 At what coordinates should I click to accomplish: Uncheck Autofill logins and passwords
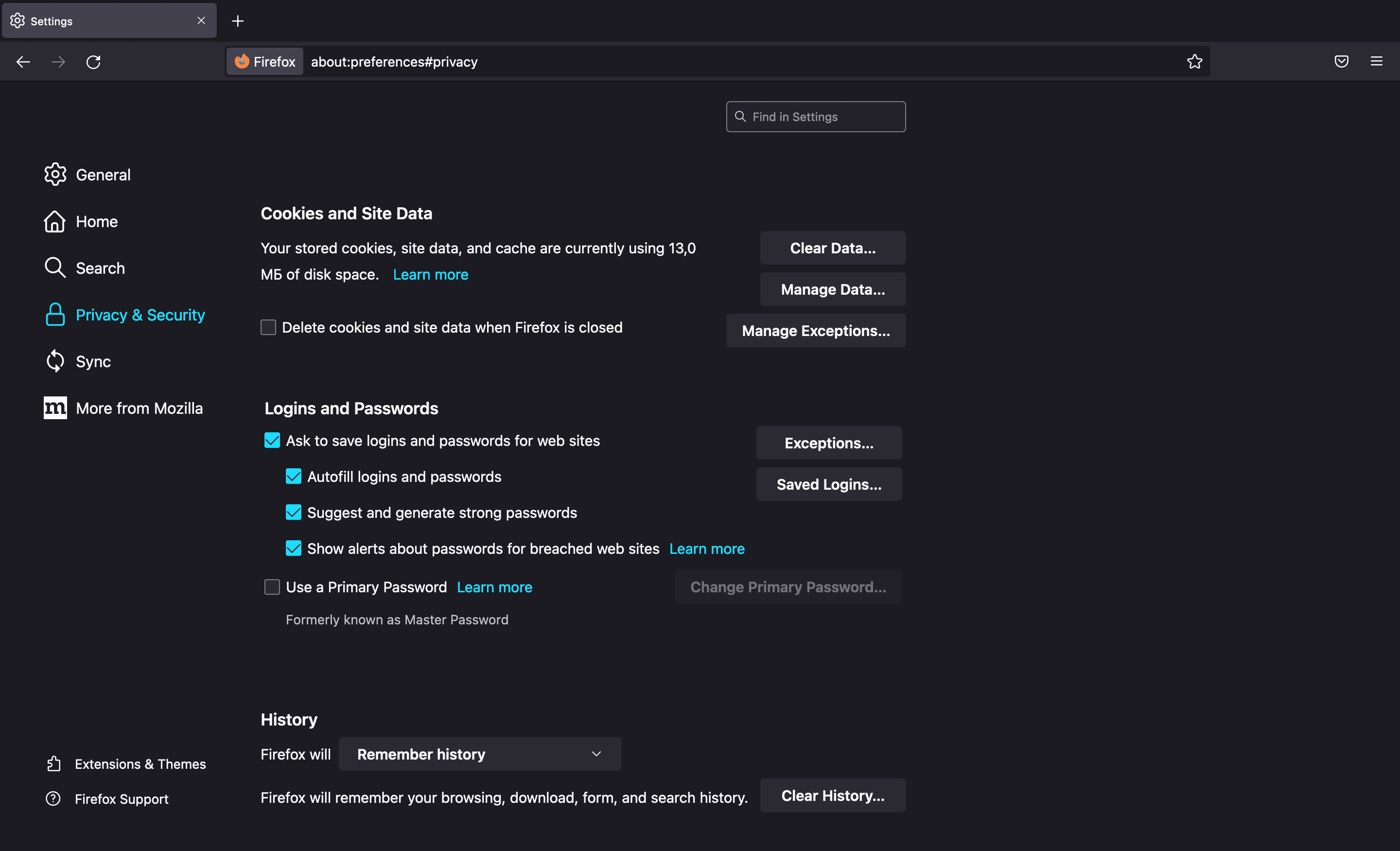click(293, 477)
